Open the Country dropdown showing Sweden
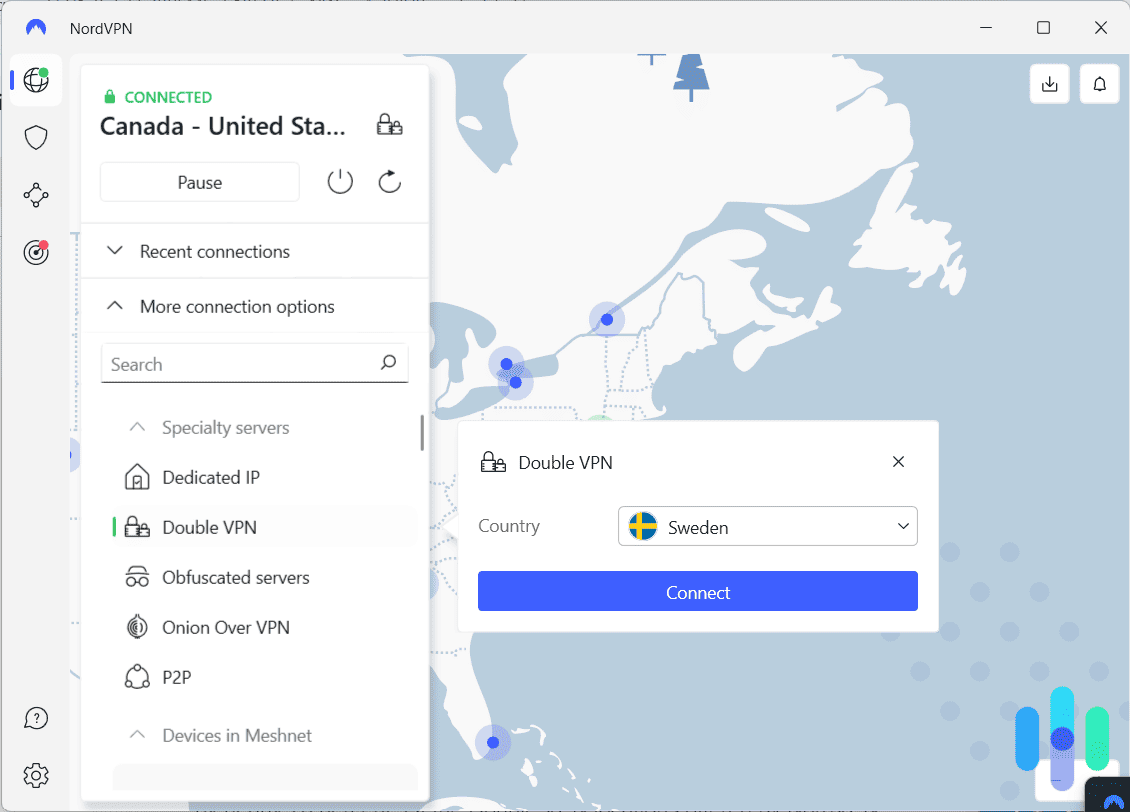The height and width of the screenshot is (812, 1130). [767, 525]
